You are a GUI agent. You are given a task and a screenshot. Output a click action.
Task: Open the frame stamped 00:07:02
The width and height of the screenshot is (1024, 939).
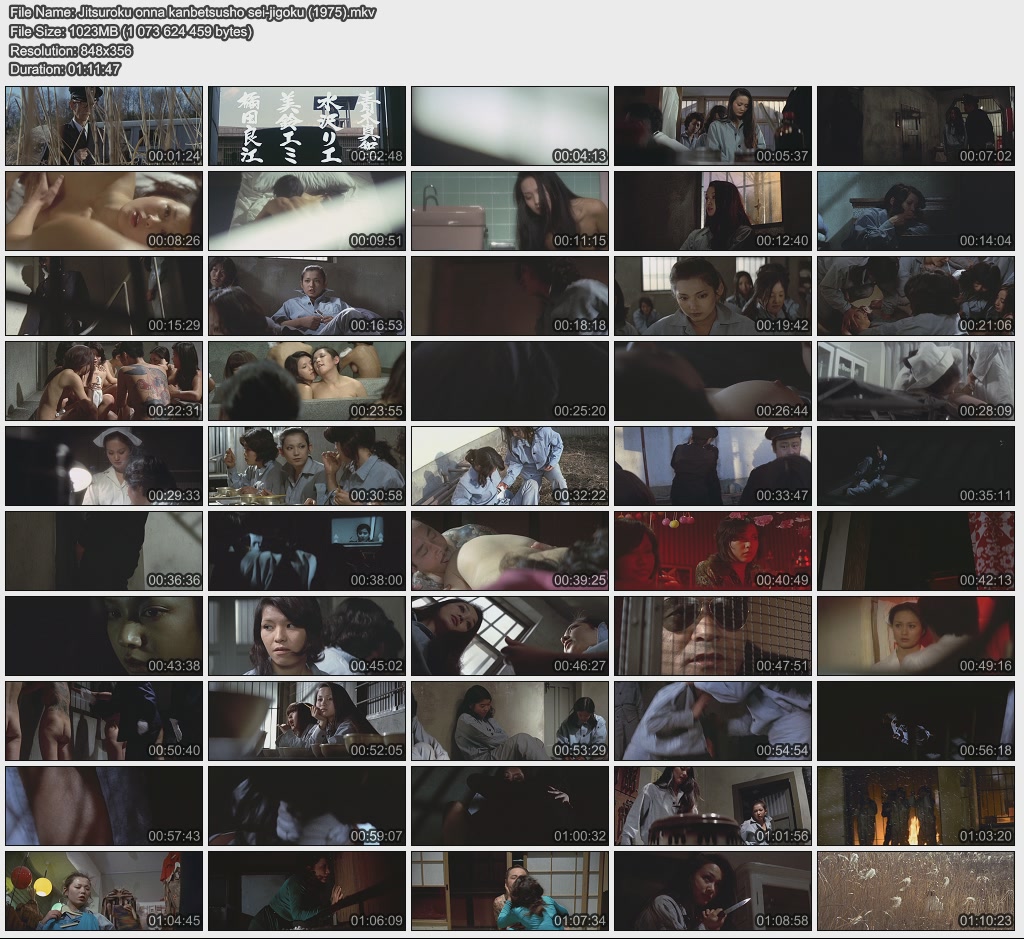pos(916,125)
